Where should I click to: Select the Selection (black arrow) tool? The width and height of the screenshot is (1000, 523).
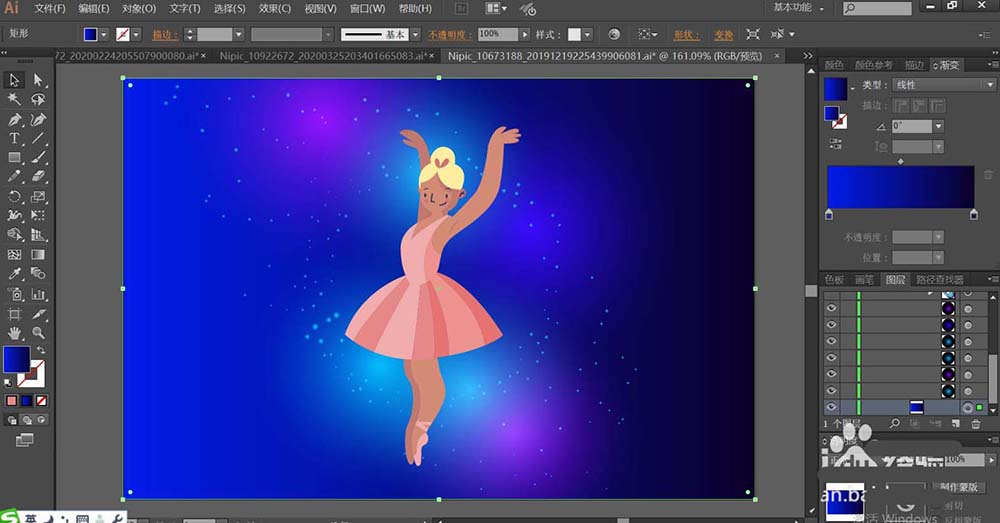click(x=15, y=80)
